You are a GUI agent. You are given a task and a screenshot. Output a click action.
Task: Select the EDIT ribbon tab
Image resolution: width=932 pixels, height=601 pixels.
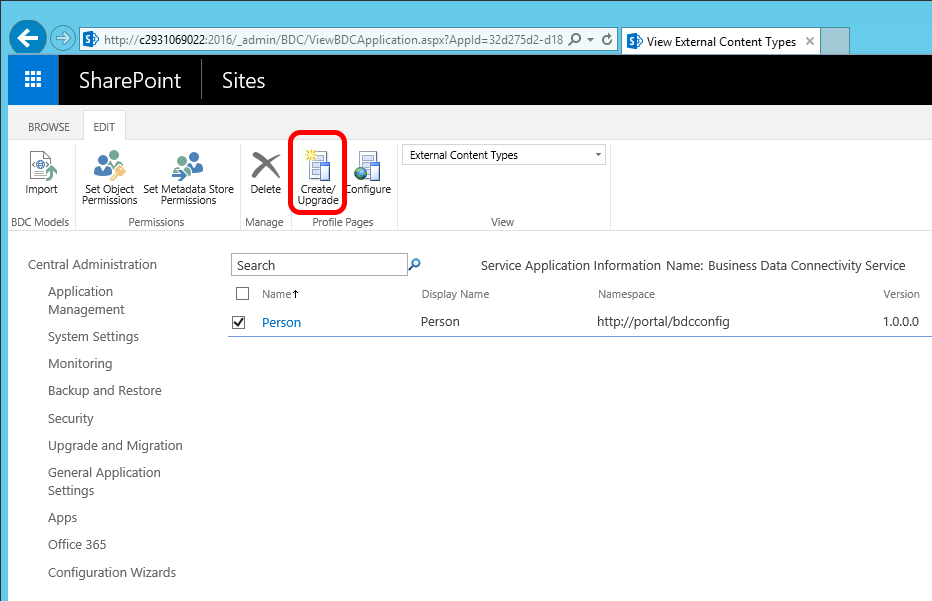tap(104, 127)
